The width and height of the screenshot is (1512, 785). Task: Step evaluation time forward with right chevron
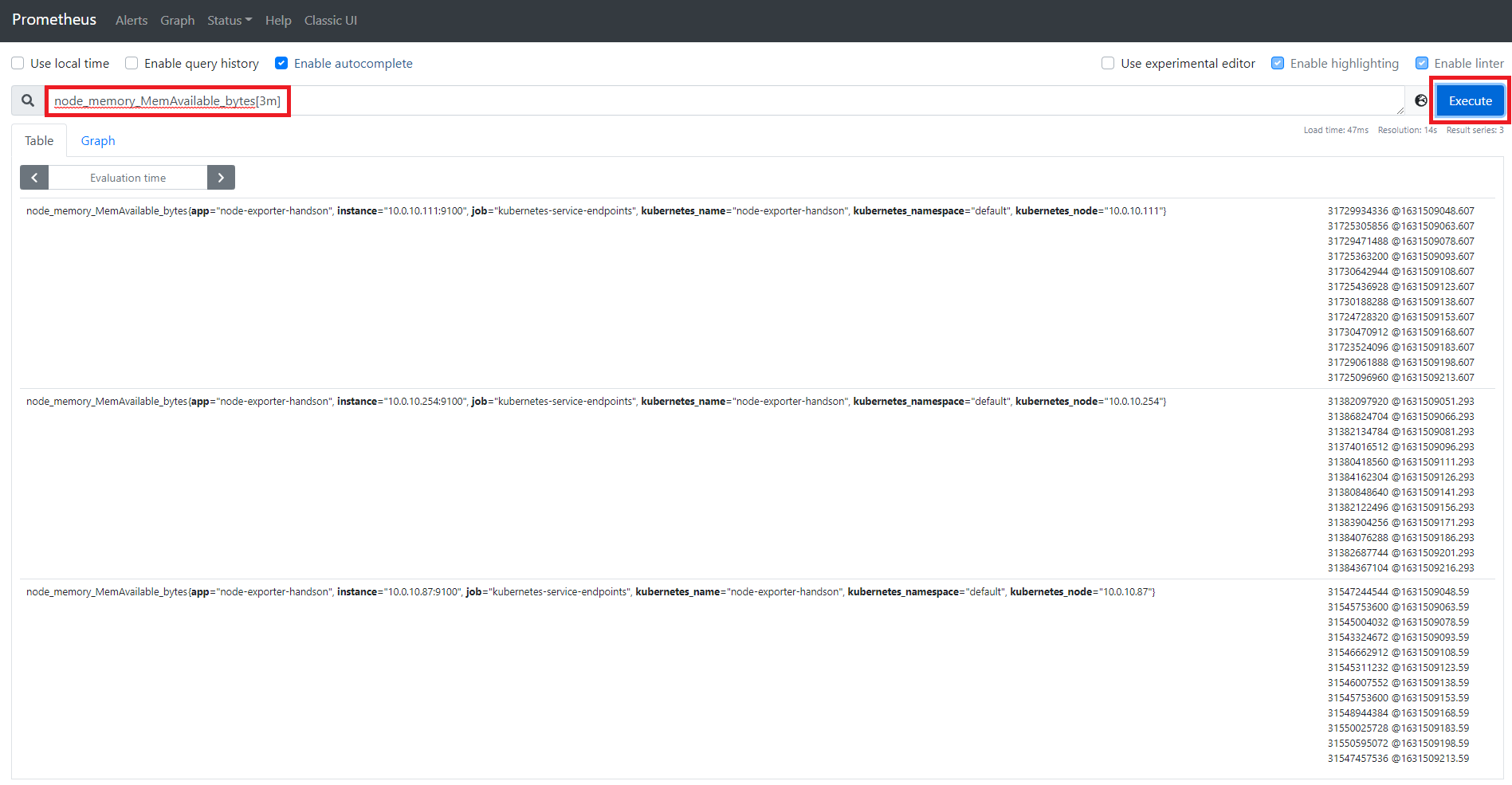[221, 178]
